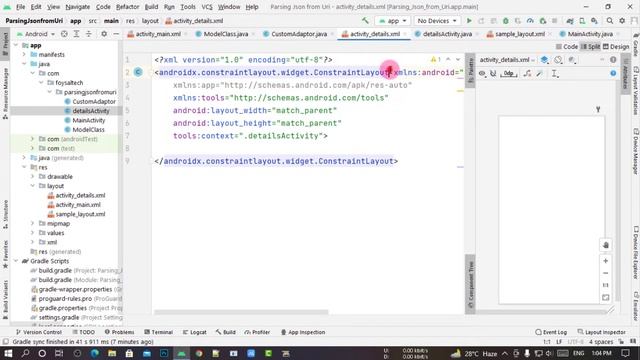Open the Navigate menu
Screen dimensions: 640x360
tap(78, 7)
